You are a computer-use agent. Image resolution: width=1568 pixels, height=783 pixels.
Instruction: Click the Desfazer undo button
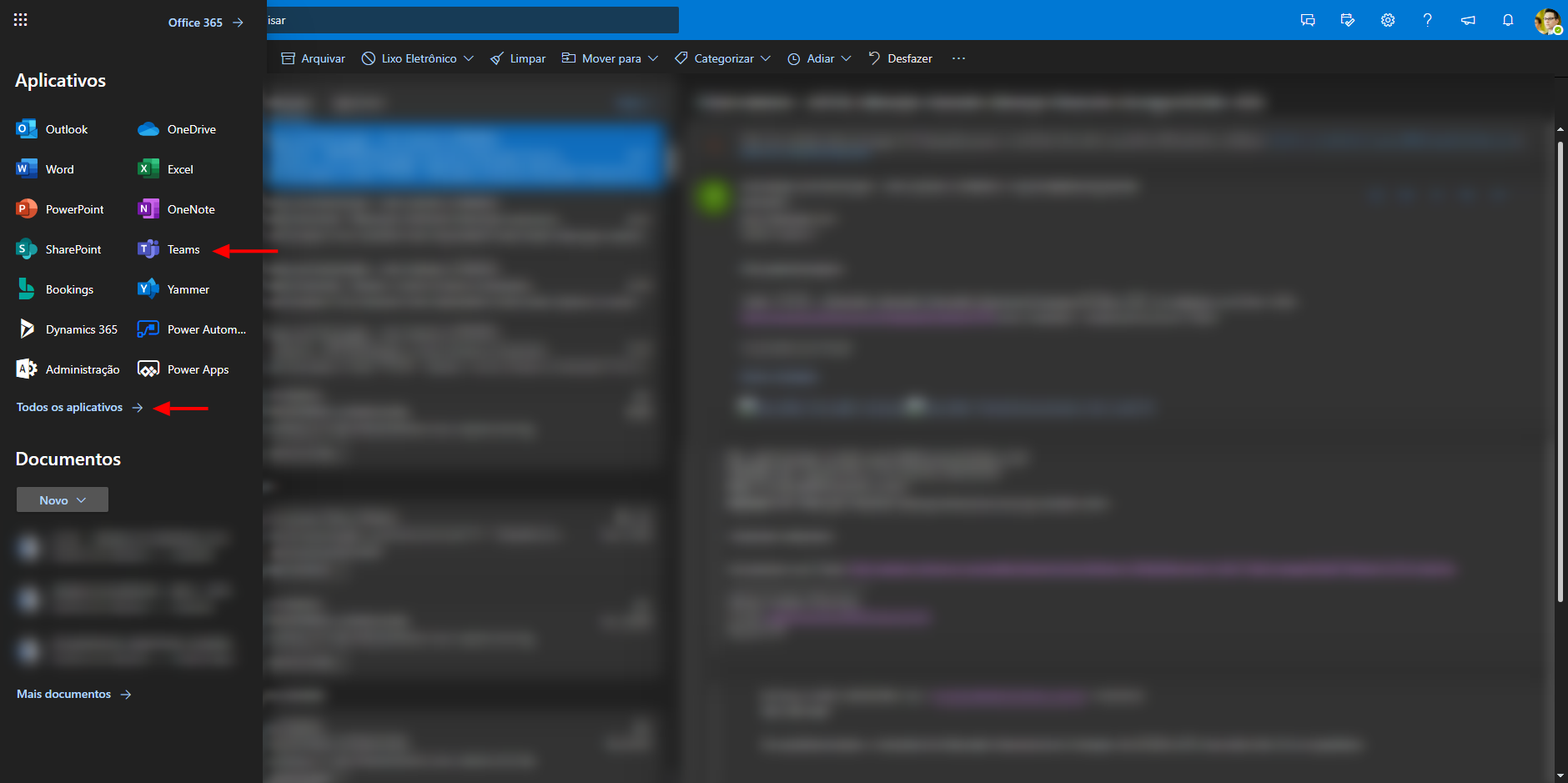[x=900, y=58]
